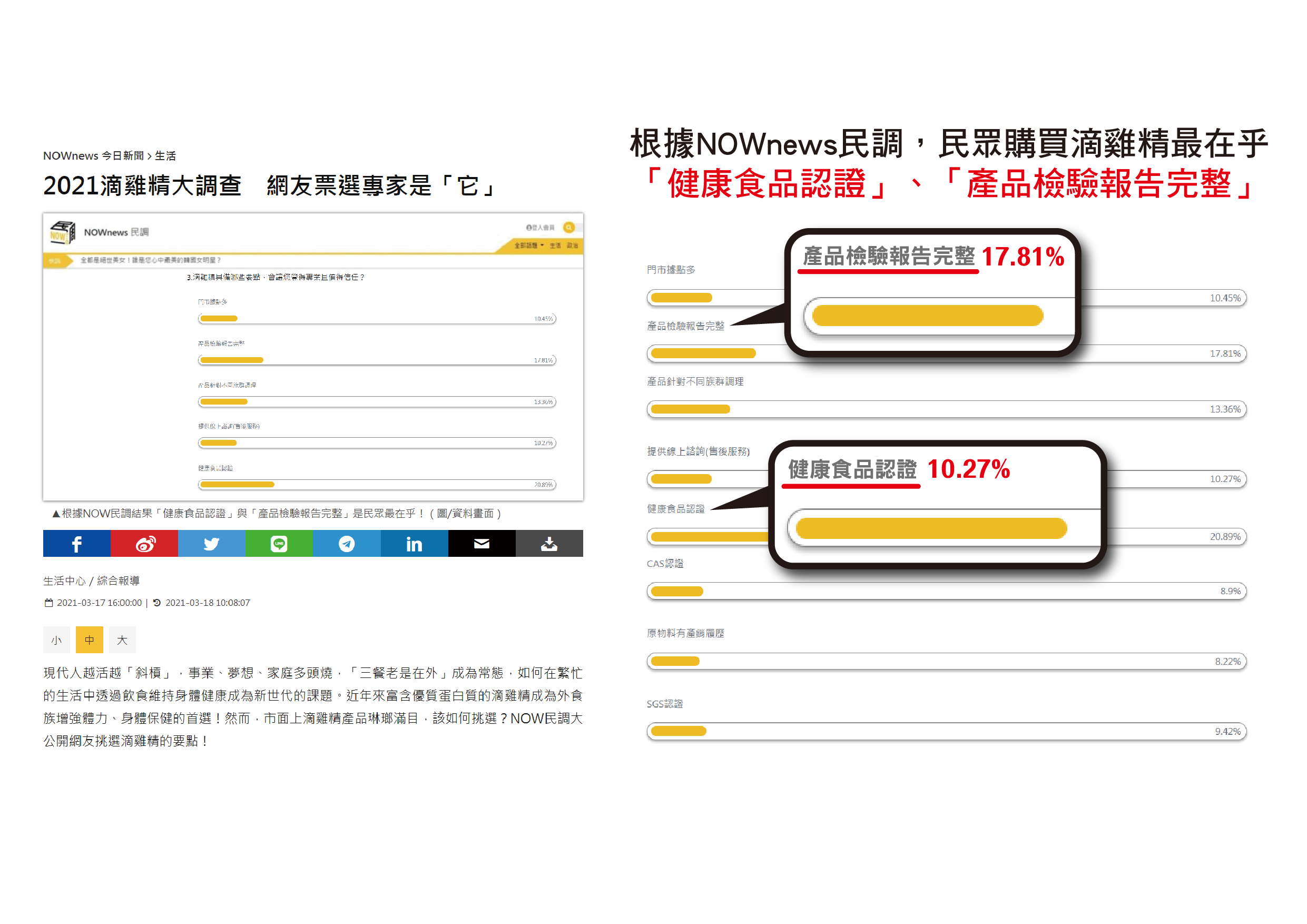Set font size to small 小
Viewport: 1307px width, 924px height.
56,640
